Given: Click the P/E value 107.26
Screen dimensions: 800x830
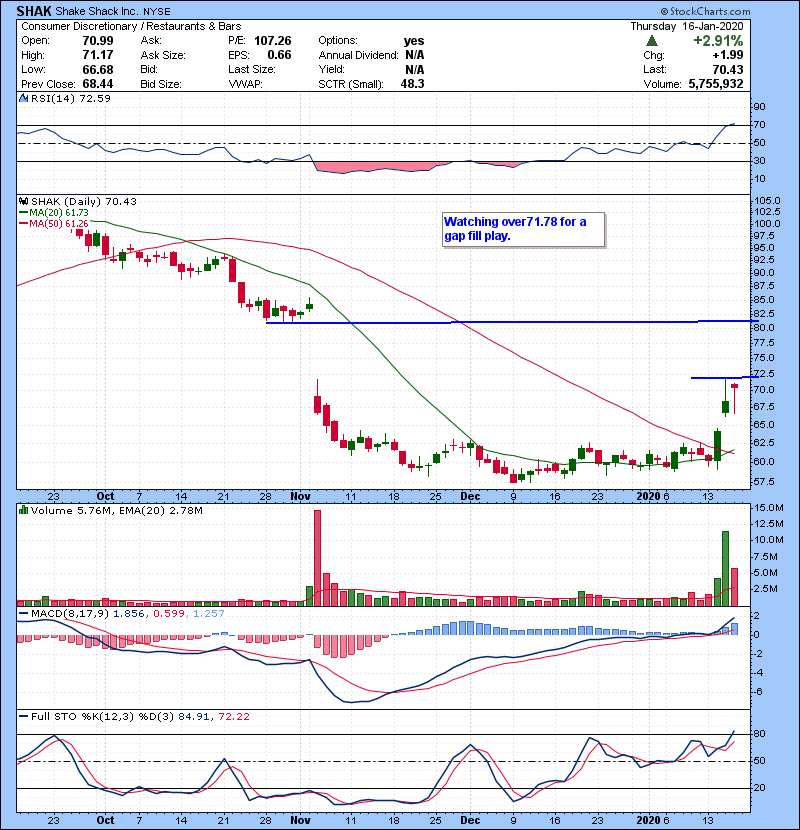Looking at the screenshot, I should 273,41.
